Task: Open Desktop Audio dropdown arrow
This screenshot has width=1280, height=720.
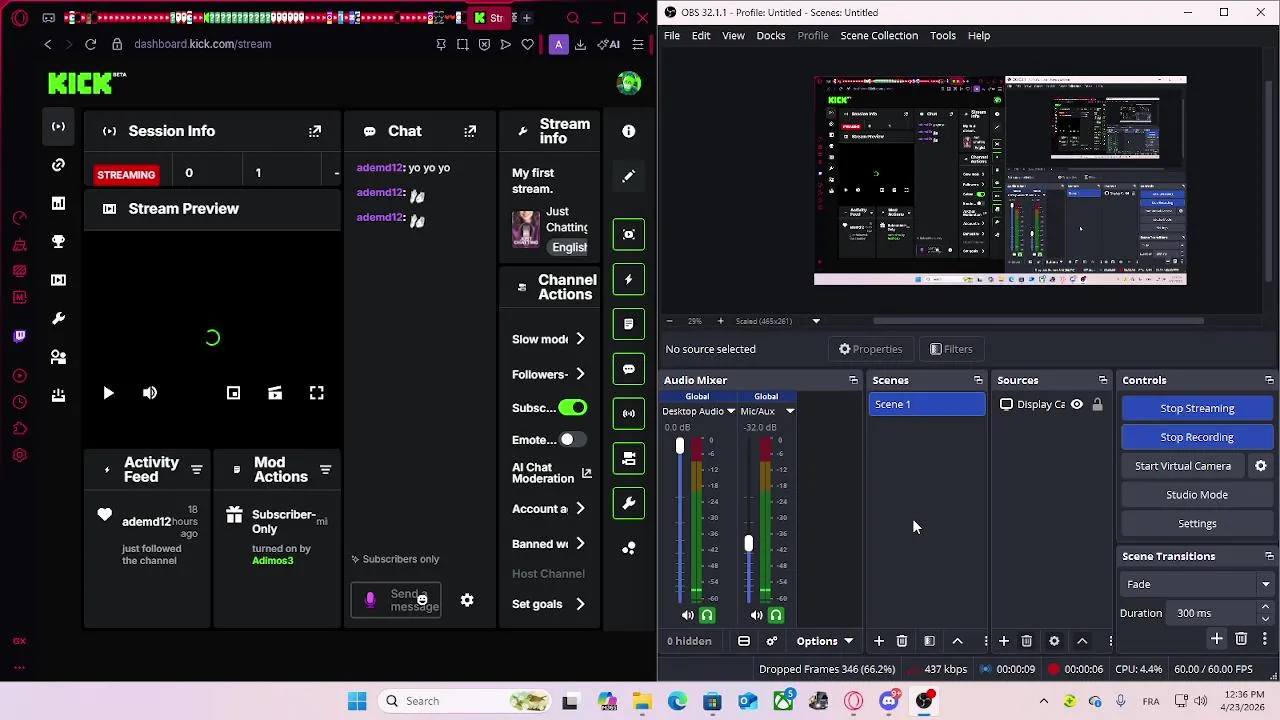Action: click(731, 412)
